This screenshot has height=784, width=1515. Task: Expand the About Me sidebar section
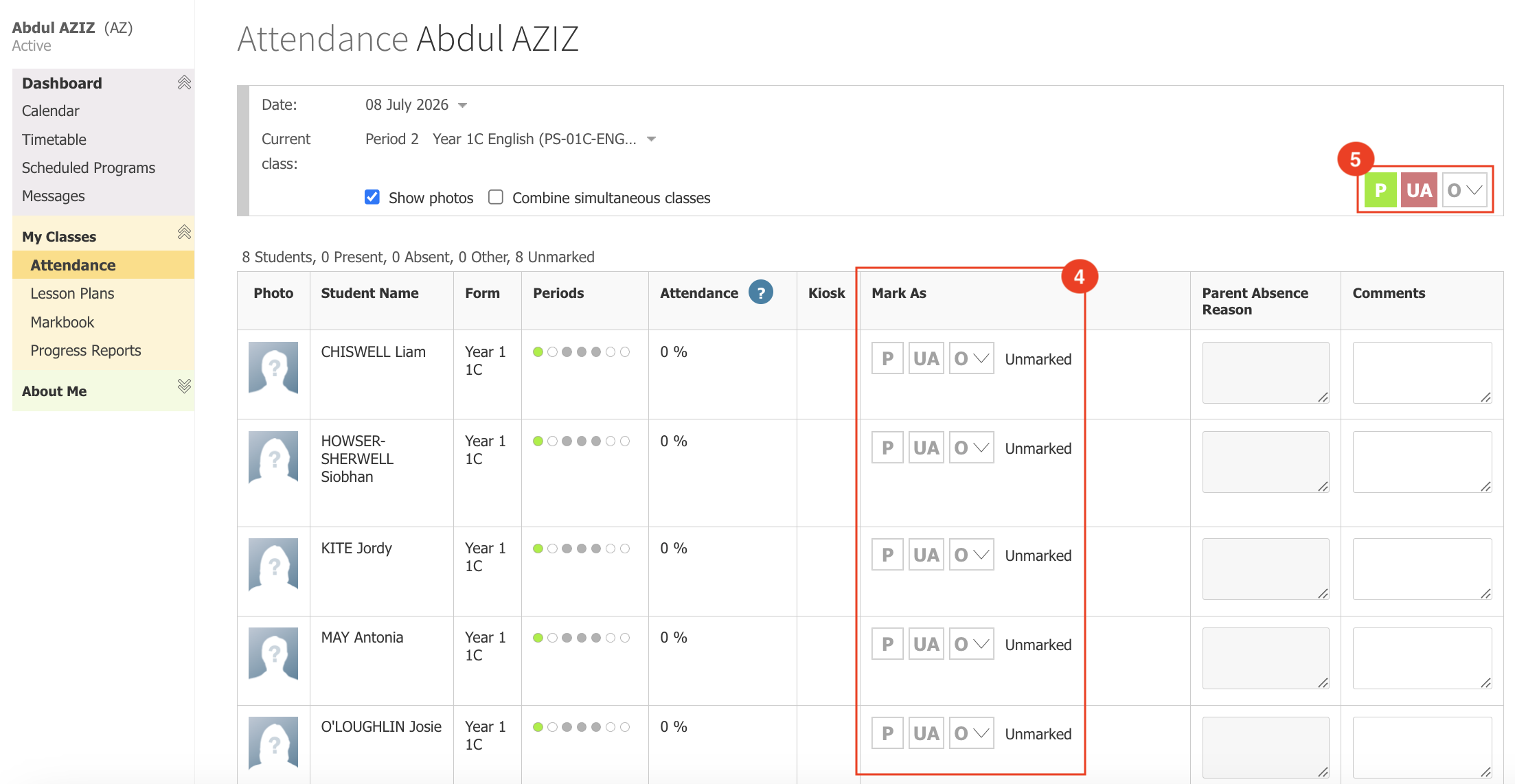tap(184, 386)
